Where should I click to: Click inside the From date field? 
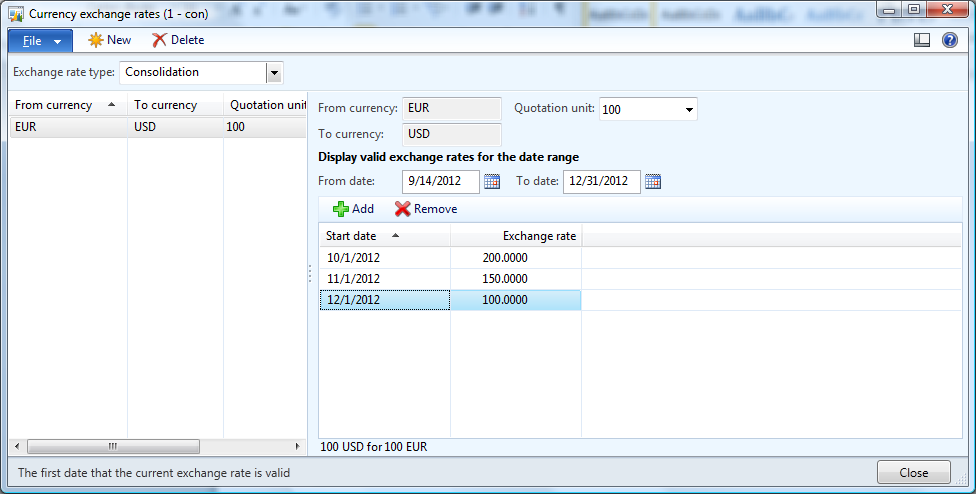click(440, 182)
